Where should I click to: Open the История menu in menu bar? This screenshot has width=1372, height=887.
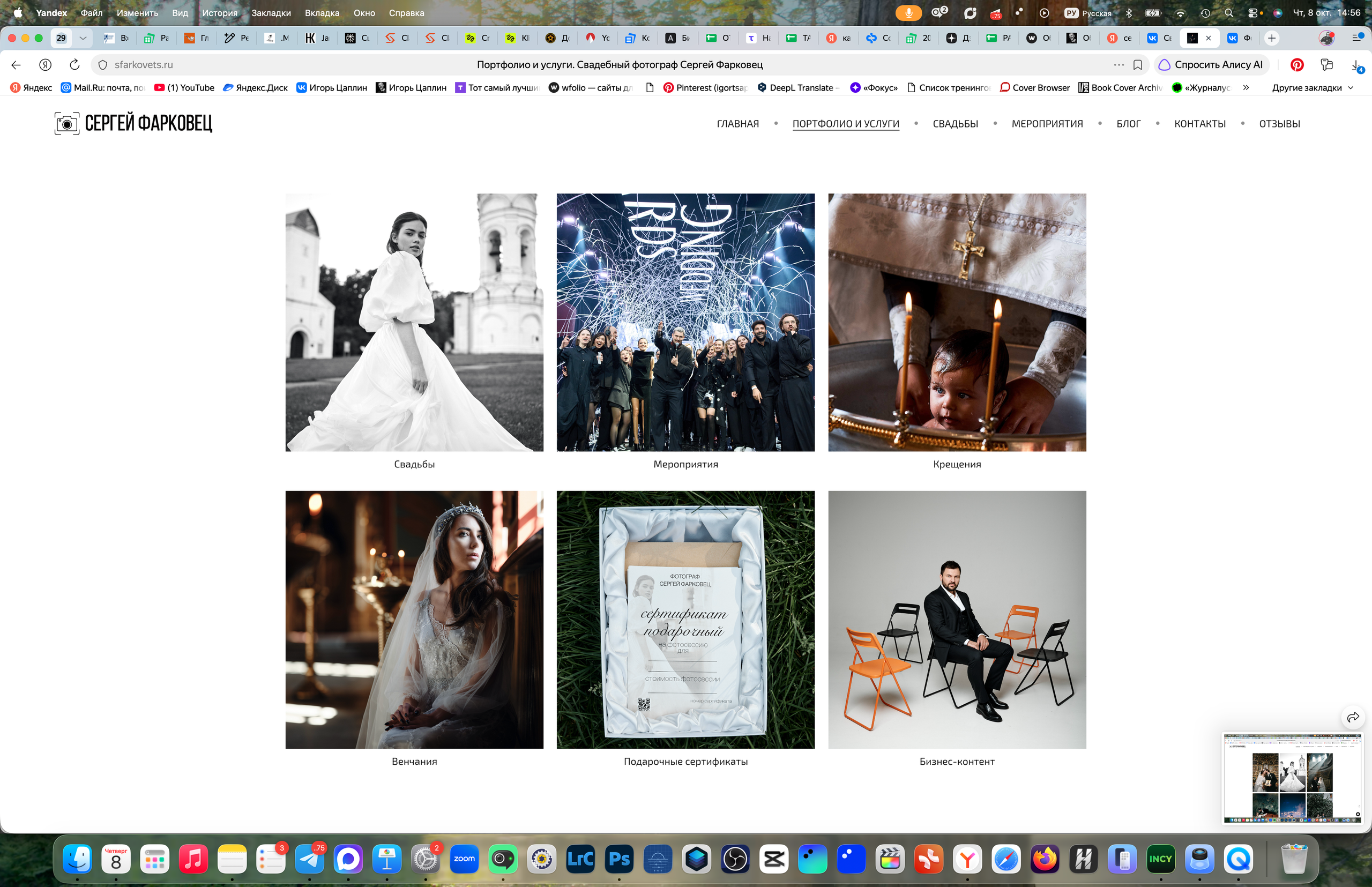point(219,13)
